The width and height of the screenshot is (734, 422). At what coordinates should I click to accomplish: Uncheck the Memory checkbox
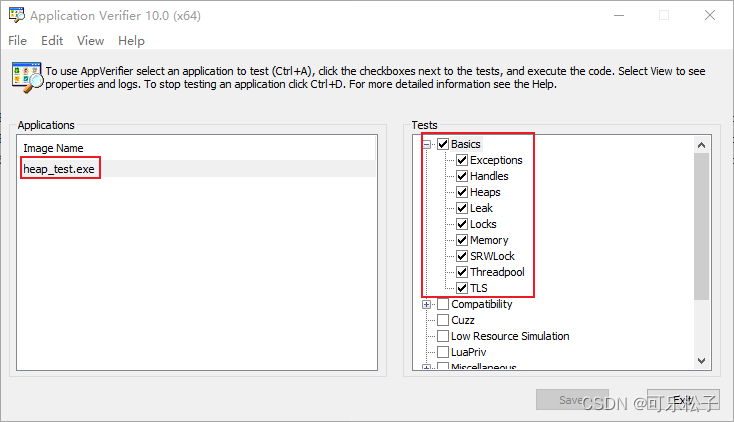coord(462,240)
